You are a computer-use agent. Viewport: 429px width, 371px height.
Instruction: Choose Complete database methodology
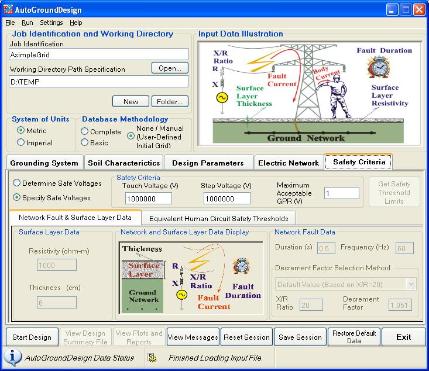coord(85,132)
